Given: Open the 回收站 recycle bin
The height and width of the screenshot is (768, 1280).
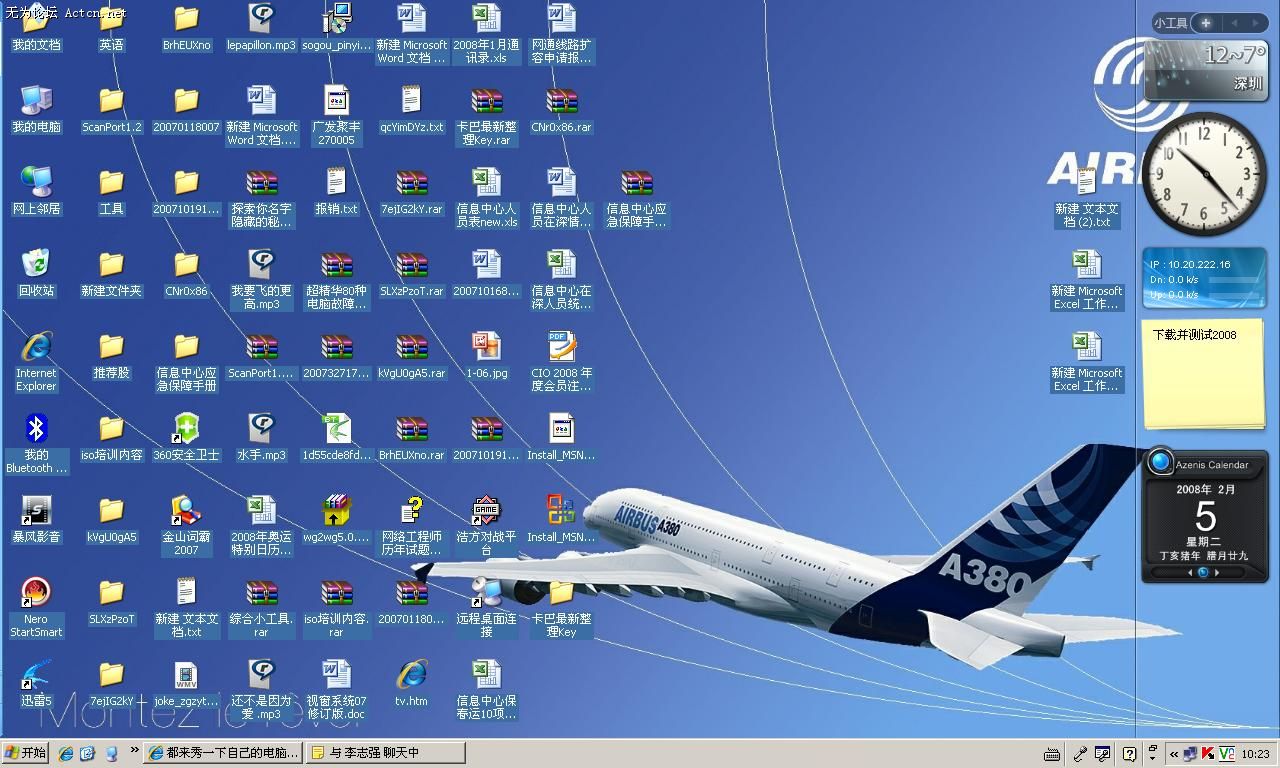Looking at the screenshot, I should pyautogui.click(x=36, y=274).
